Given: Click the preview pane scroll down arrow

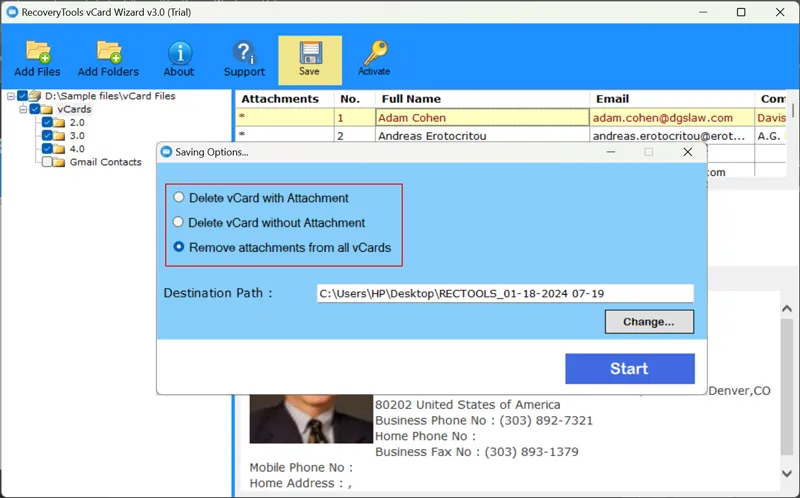Looking at the screenshot, I should pyautogui.click(x=787, y=474).
